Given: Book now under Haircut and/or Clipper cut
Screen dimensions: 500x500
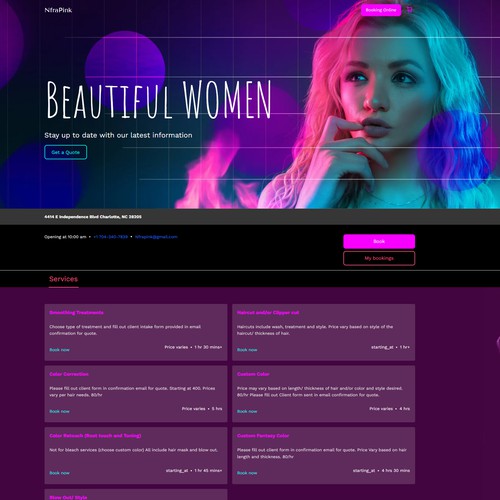Looking at the screenshot, I should [247, 350].
